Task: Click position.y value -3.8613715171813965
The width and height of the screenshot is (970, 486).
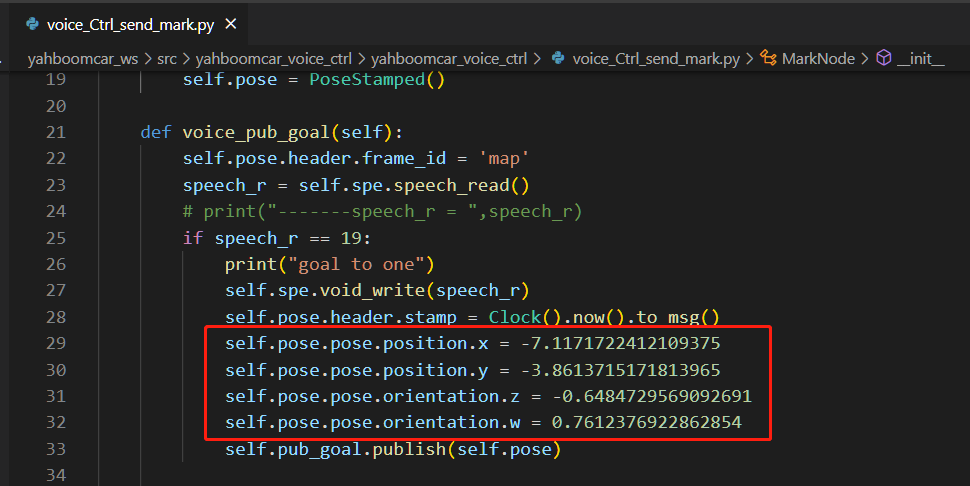Action: click(x=621, y=370)
